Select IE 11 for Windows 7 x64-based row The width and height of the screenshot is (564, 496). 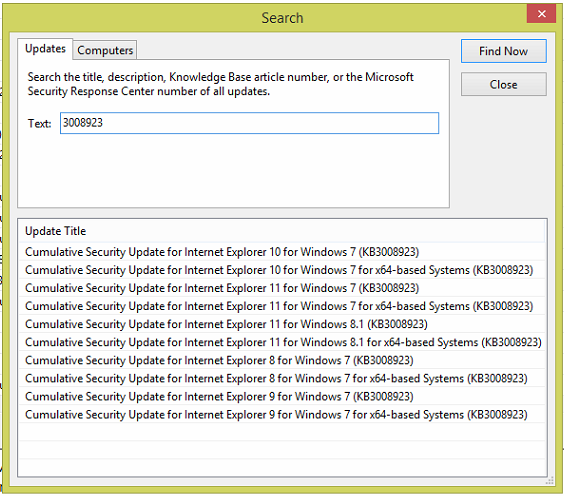[282, 306]
